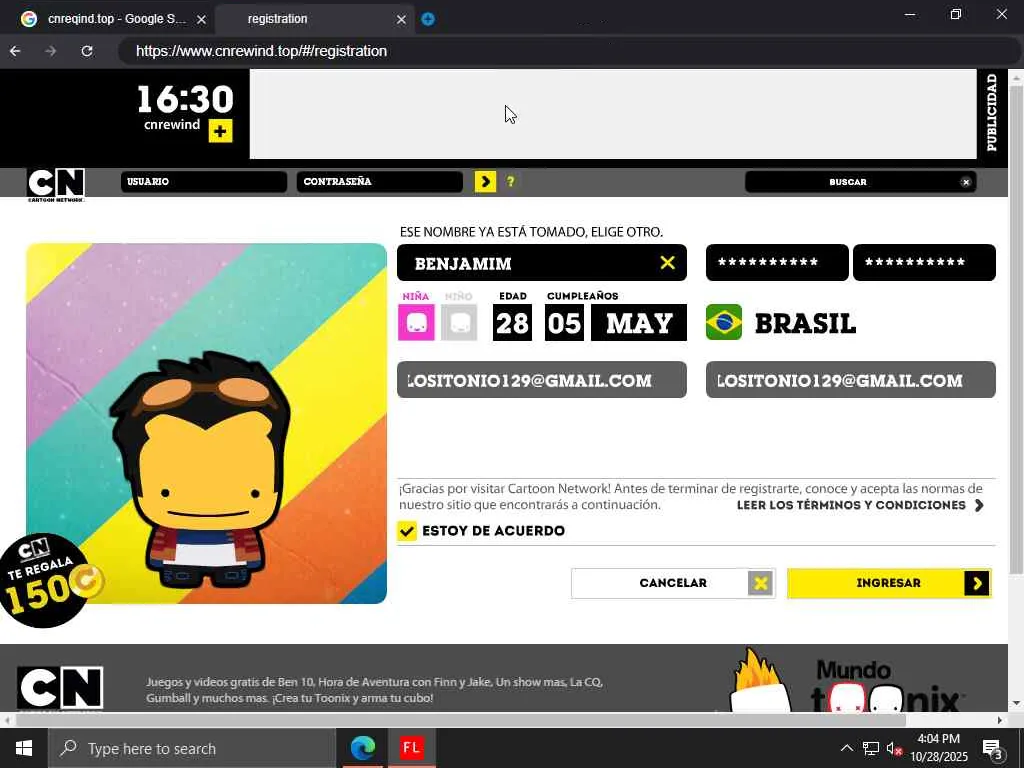
Task: Edit the first email field
Action: click(541, 379)
